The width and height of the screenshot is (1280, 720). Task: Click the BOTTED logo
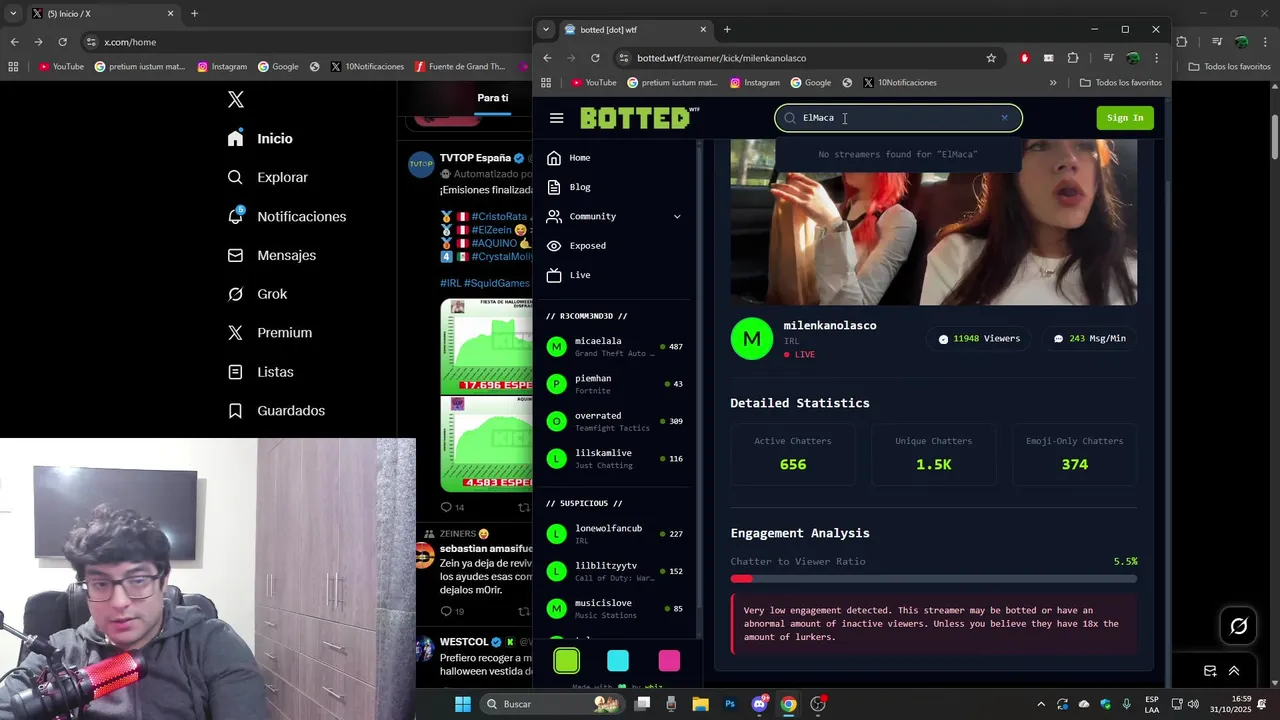pyautogui.click(x=640, y=118)
